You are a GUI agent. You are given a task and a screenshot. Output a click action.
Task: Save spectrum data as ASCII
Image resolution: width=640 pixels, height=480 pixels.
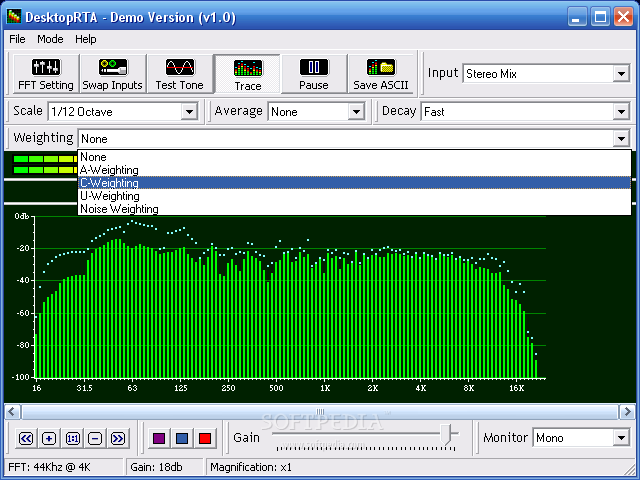point(381,74)
